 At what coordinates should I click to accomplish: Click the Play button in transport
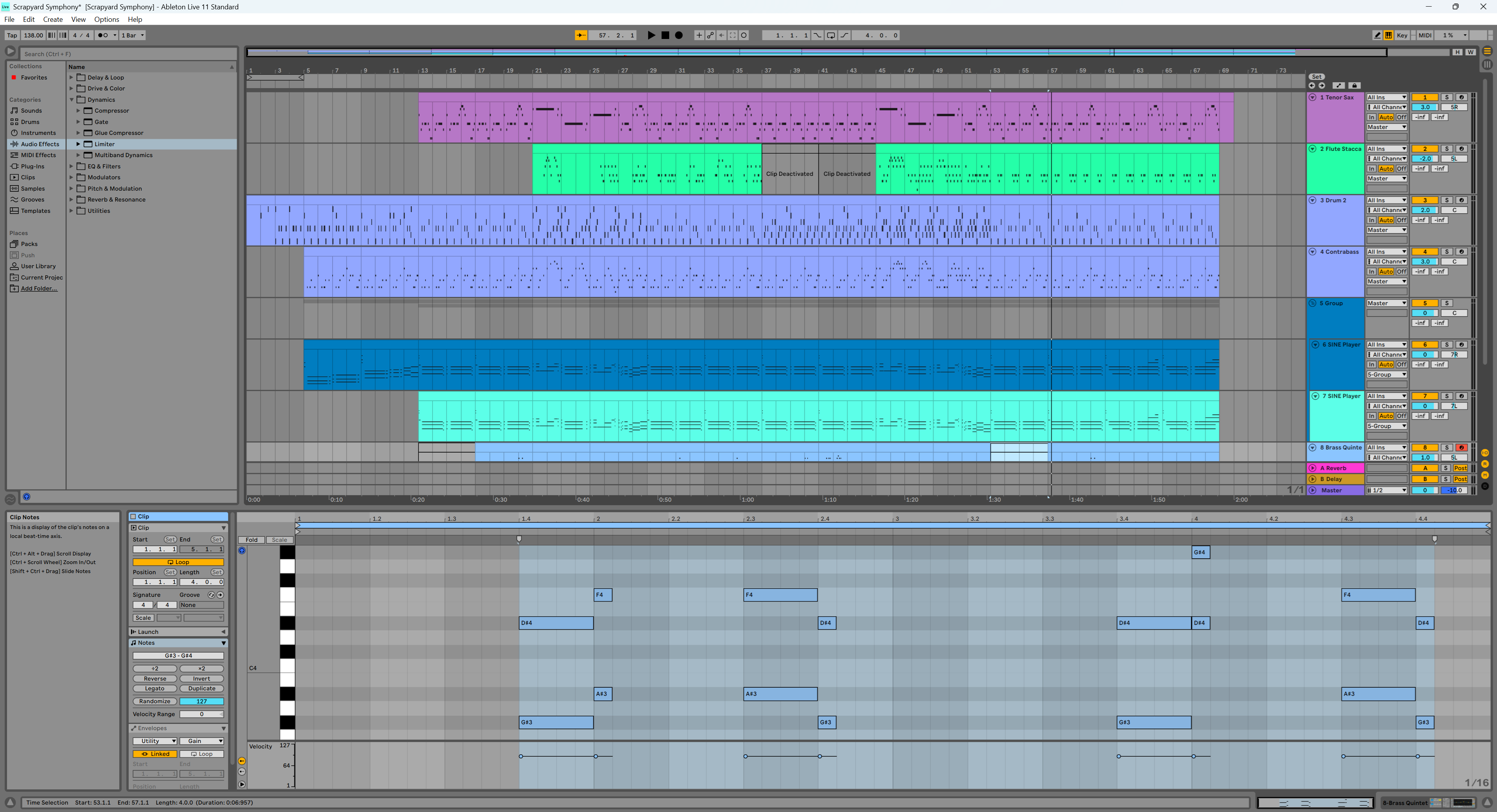651,35
